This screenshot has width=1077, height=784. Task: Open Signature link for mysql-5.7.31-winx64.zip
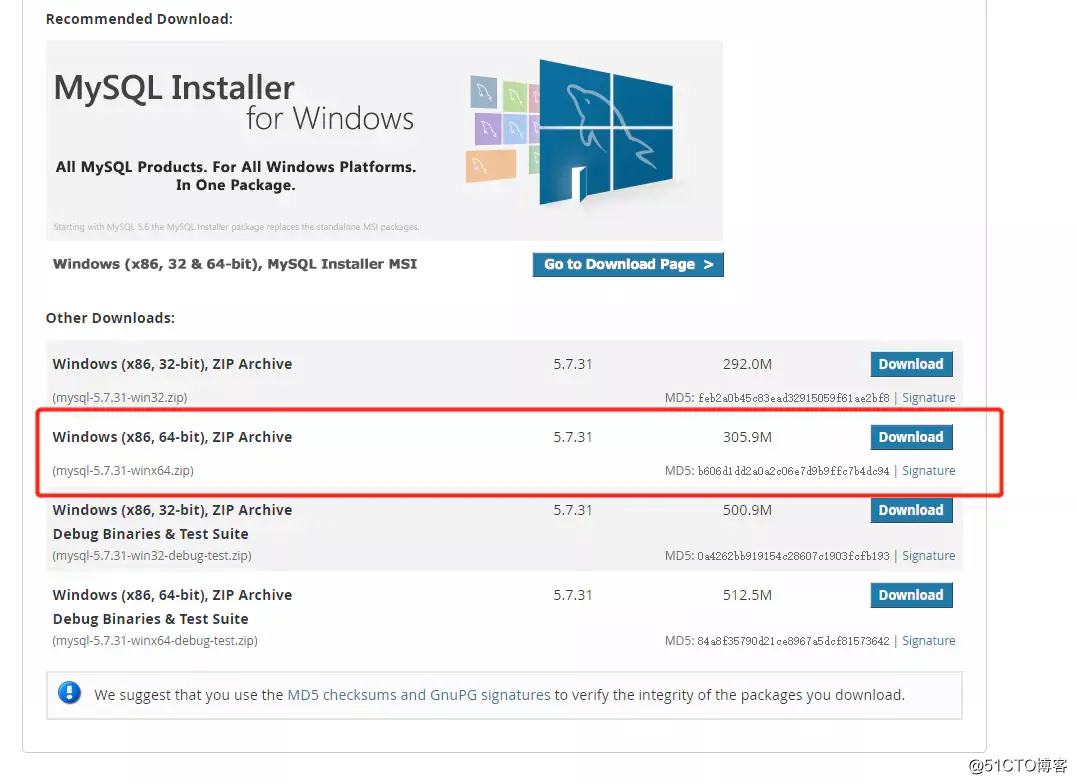tap(929, 471)
